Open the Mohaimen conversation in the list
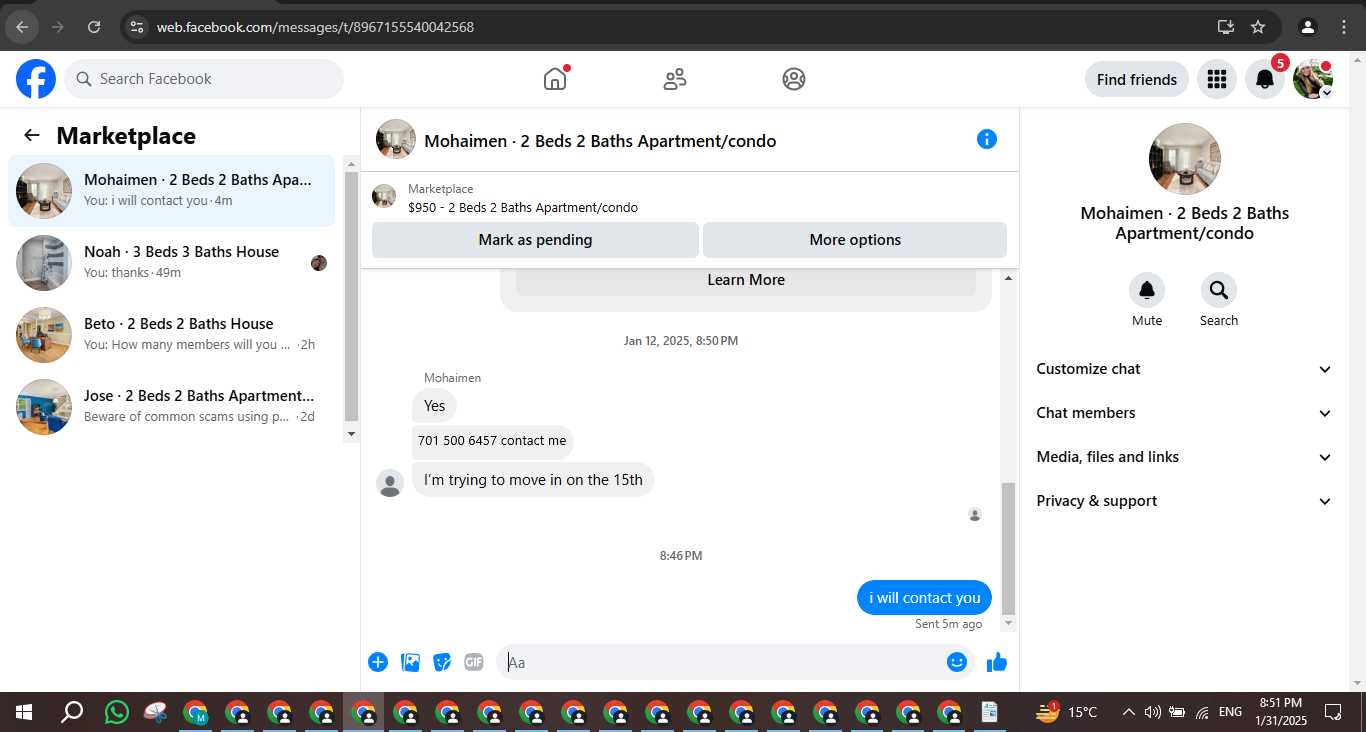This screenshot has height=732, width=1366. [172, 191]
